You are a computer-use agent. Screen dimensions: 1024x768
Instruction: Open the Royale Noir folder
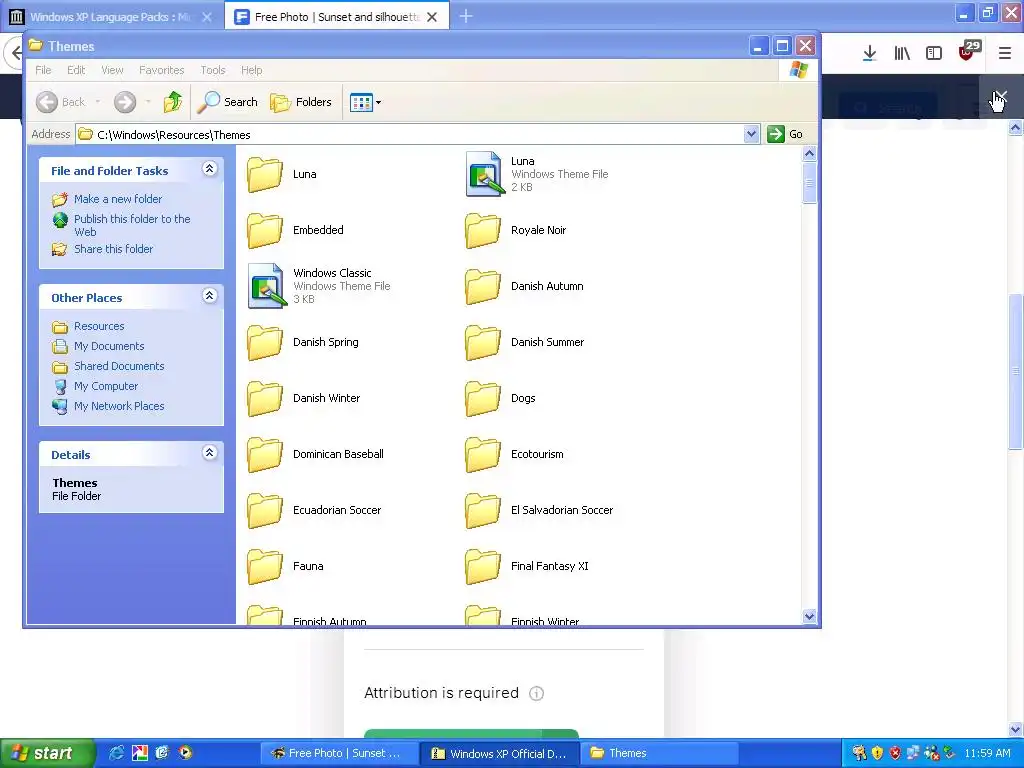515,231
